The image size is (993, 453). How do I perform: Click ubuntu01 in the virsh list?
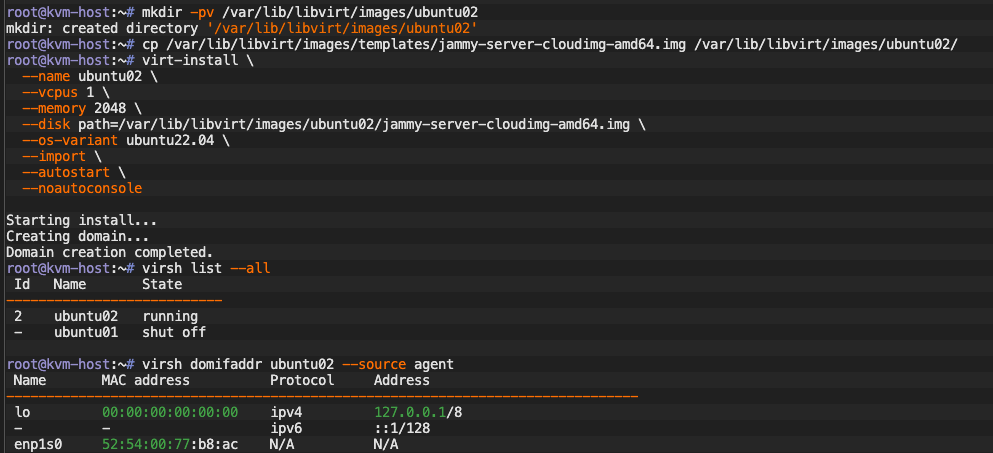click(x=86, y=332)
